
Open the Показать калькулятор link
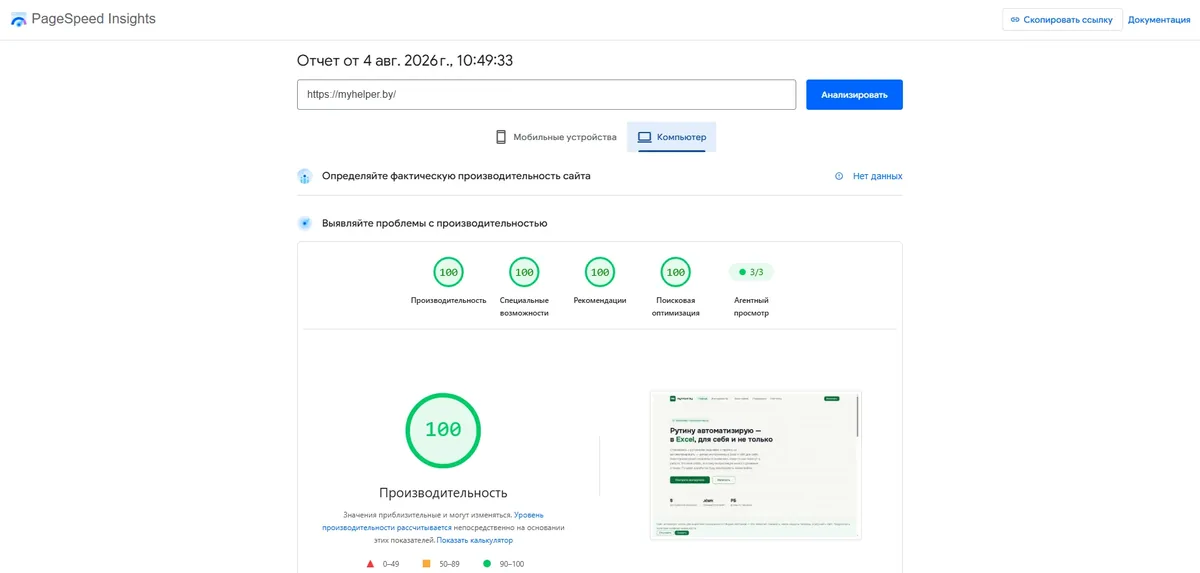pyautogui.click(x=475, y=540)
